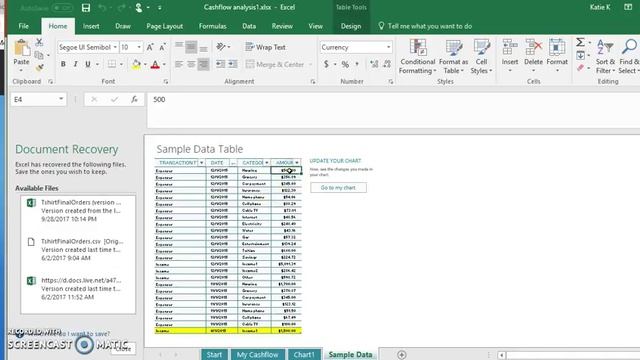Open the font name dropdown Segoe UI Semibold
The image size is (640, 360).
tap(115, 47)
